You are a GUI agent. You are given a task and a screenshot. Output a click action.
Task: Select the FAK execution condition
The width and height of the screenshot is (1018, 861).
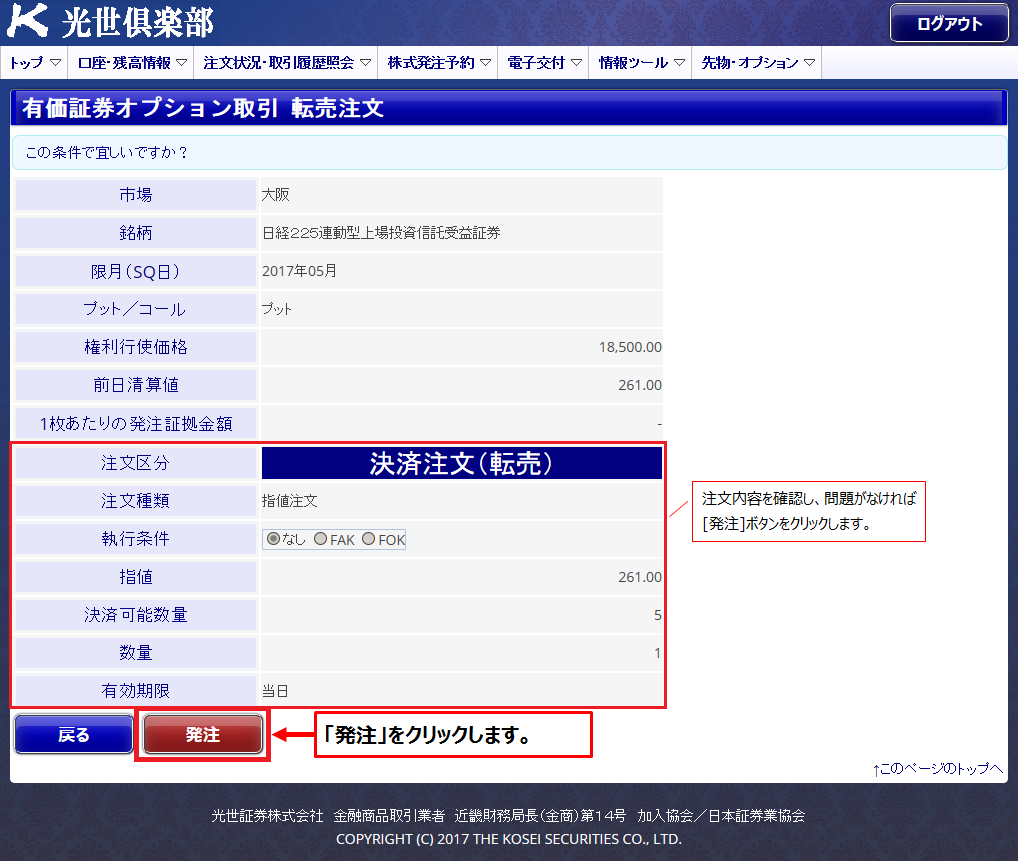coord(320,538)
